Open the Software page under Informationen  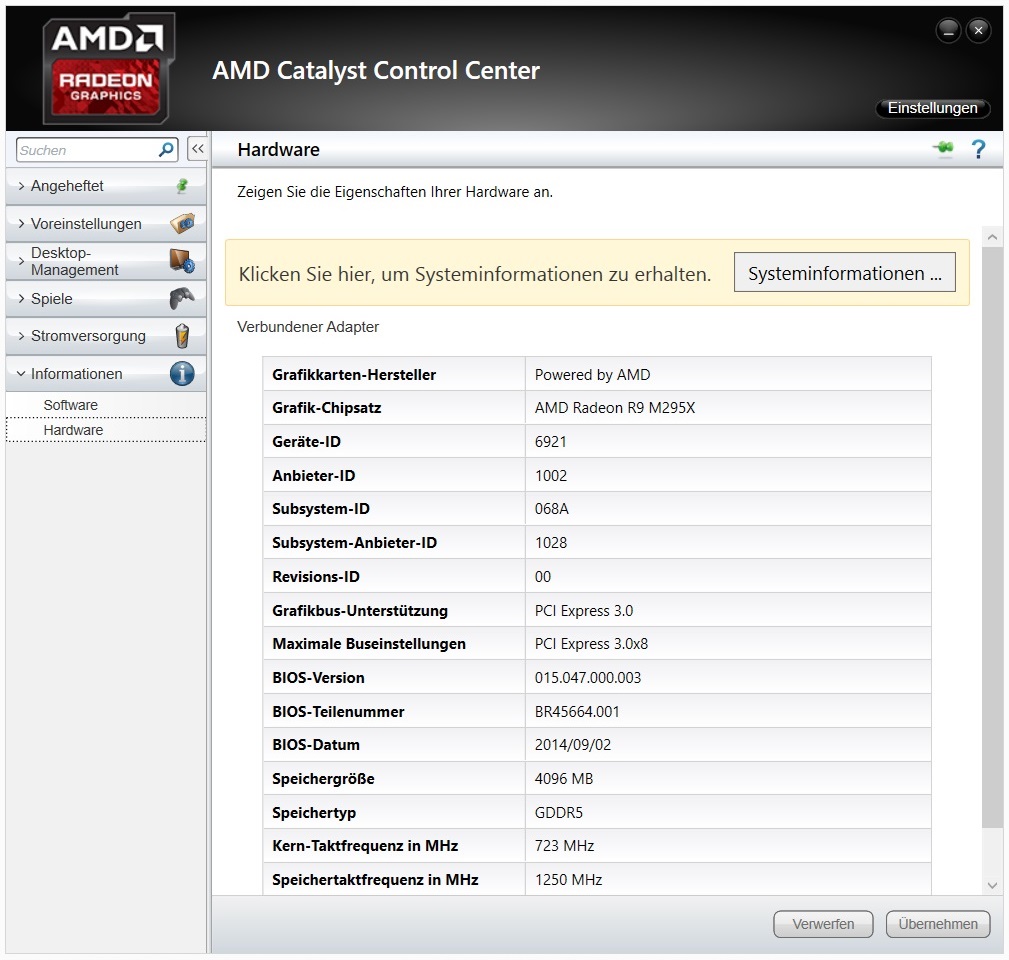pos(71,405)
